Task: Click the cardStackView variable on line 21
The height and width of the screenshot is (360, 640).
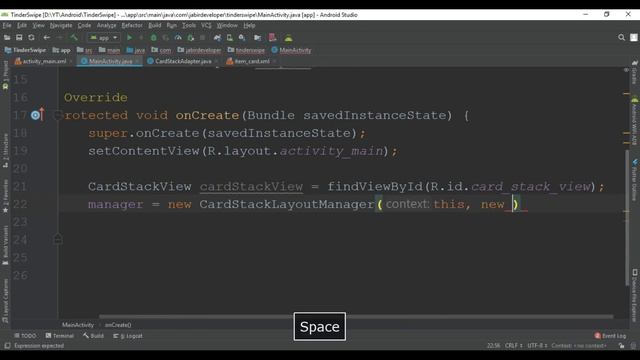Action: click(x=251, y=187)
